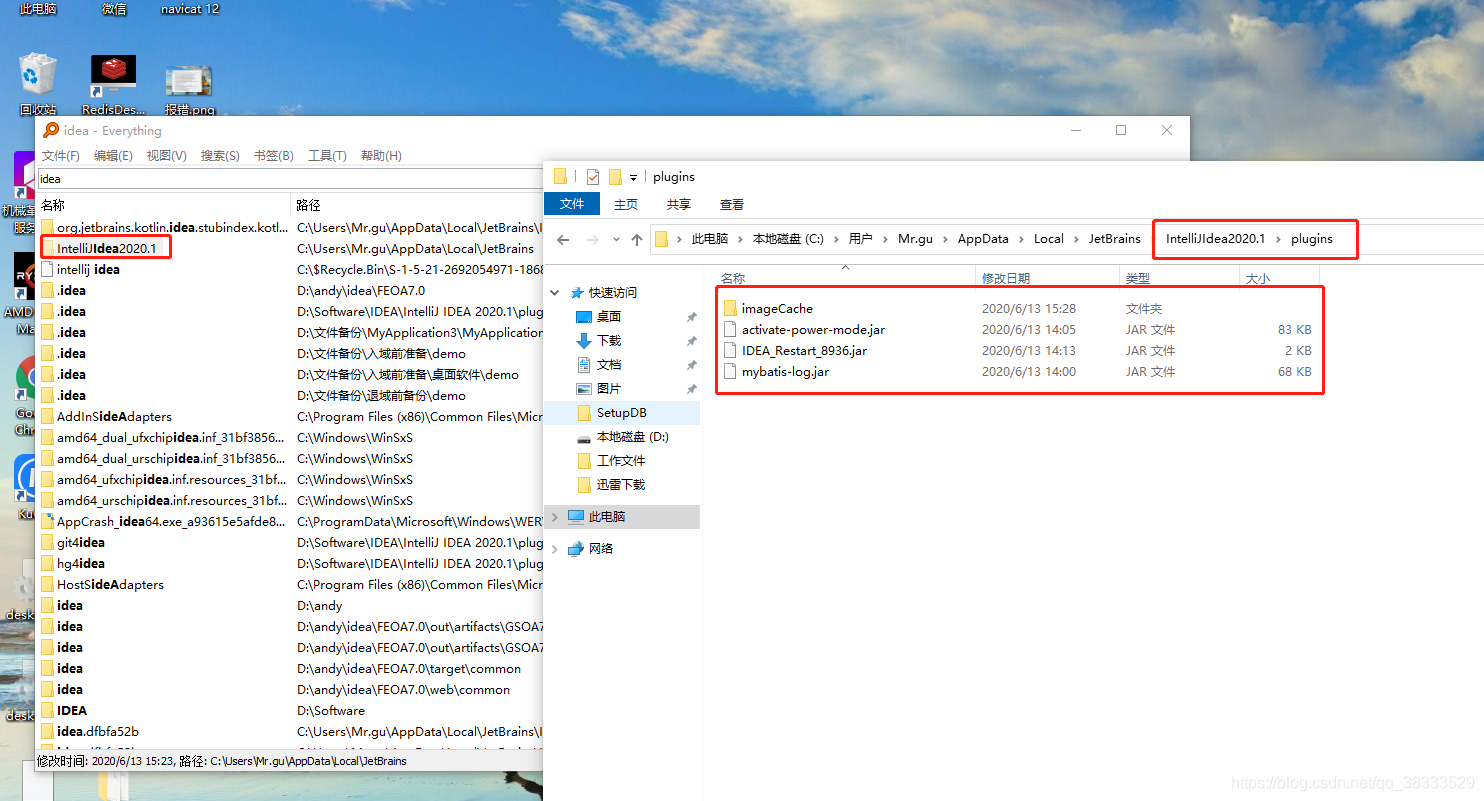
Task: Open 本地磁盘 (D:) in sidebar
Action: 632,436
